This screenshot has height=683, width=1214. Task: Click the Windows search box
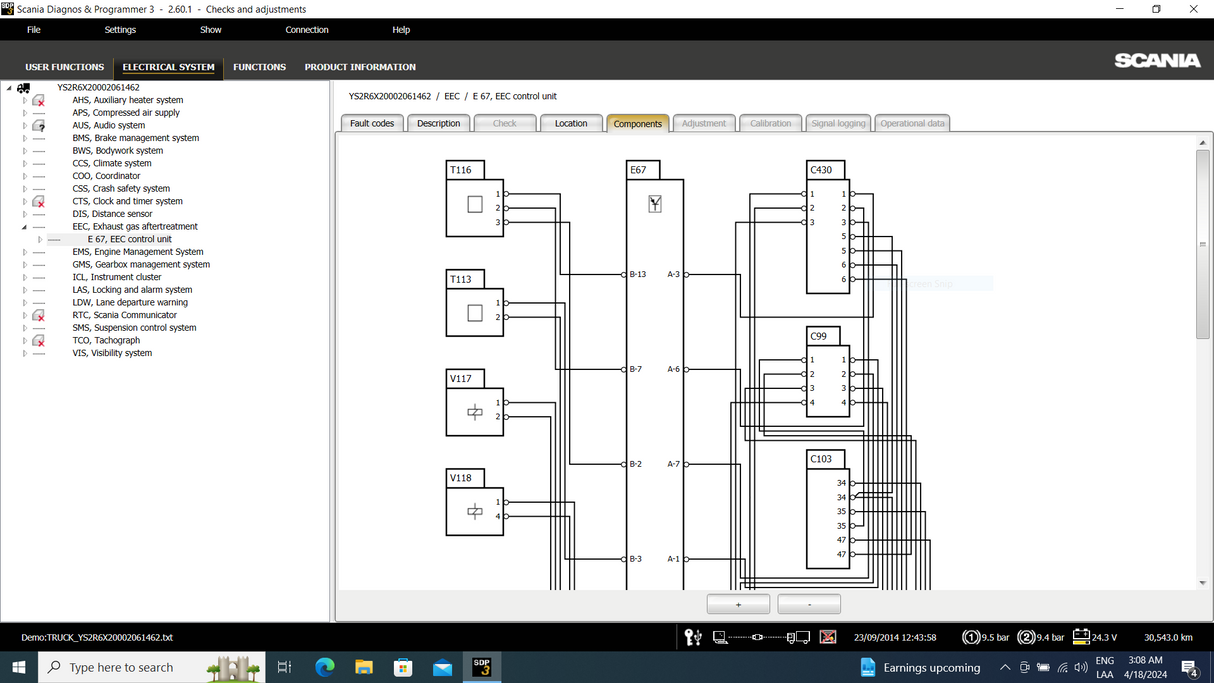[x=151, y=667]
